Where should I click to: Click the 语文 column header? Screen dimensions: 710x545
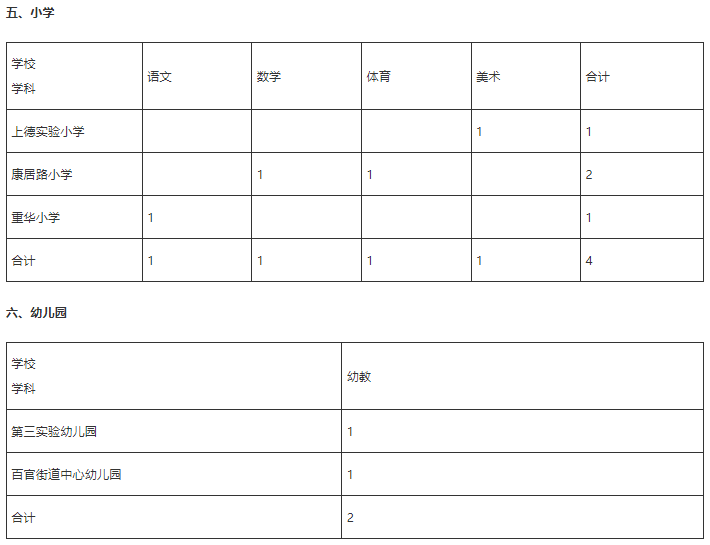(x=160, y=76)
